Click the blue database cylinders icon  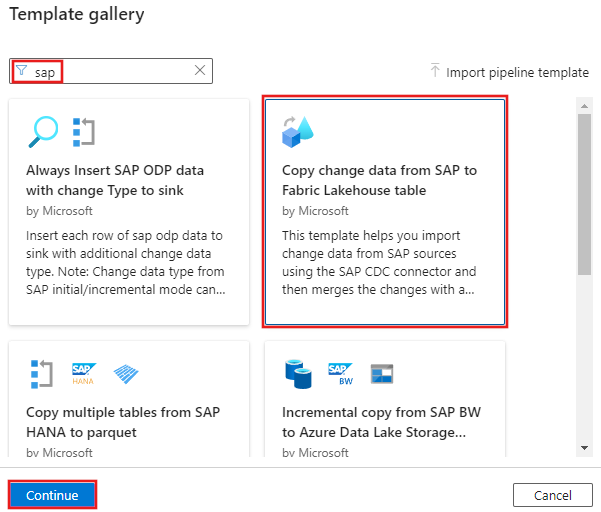coord(298,374)
